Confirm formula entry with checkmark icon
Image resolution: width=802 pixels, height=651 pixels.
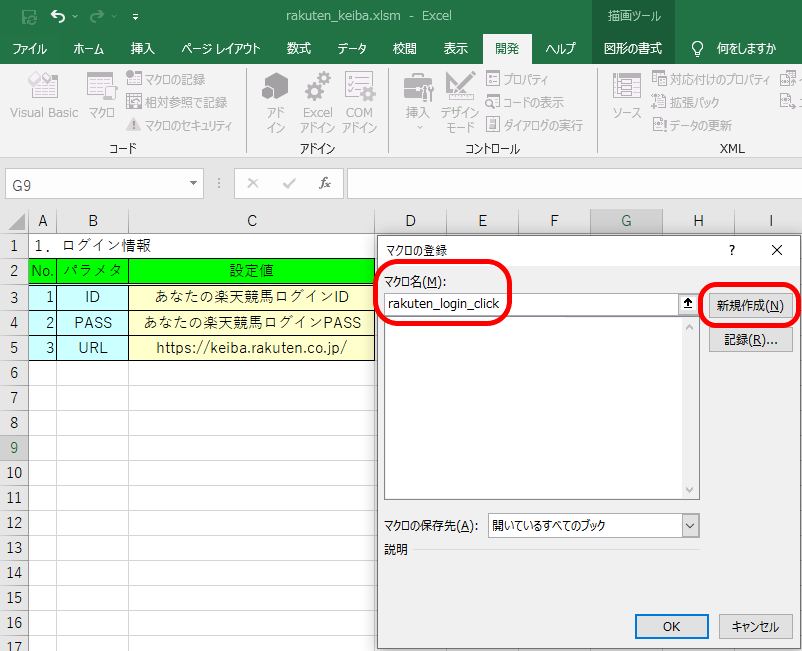pyautogui.click(x=289, y=183)
